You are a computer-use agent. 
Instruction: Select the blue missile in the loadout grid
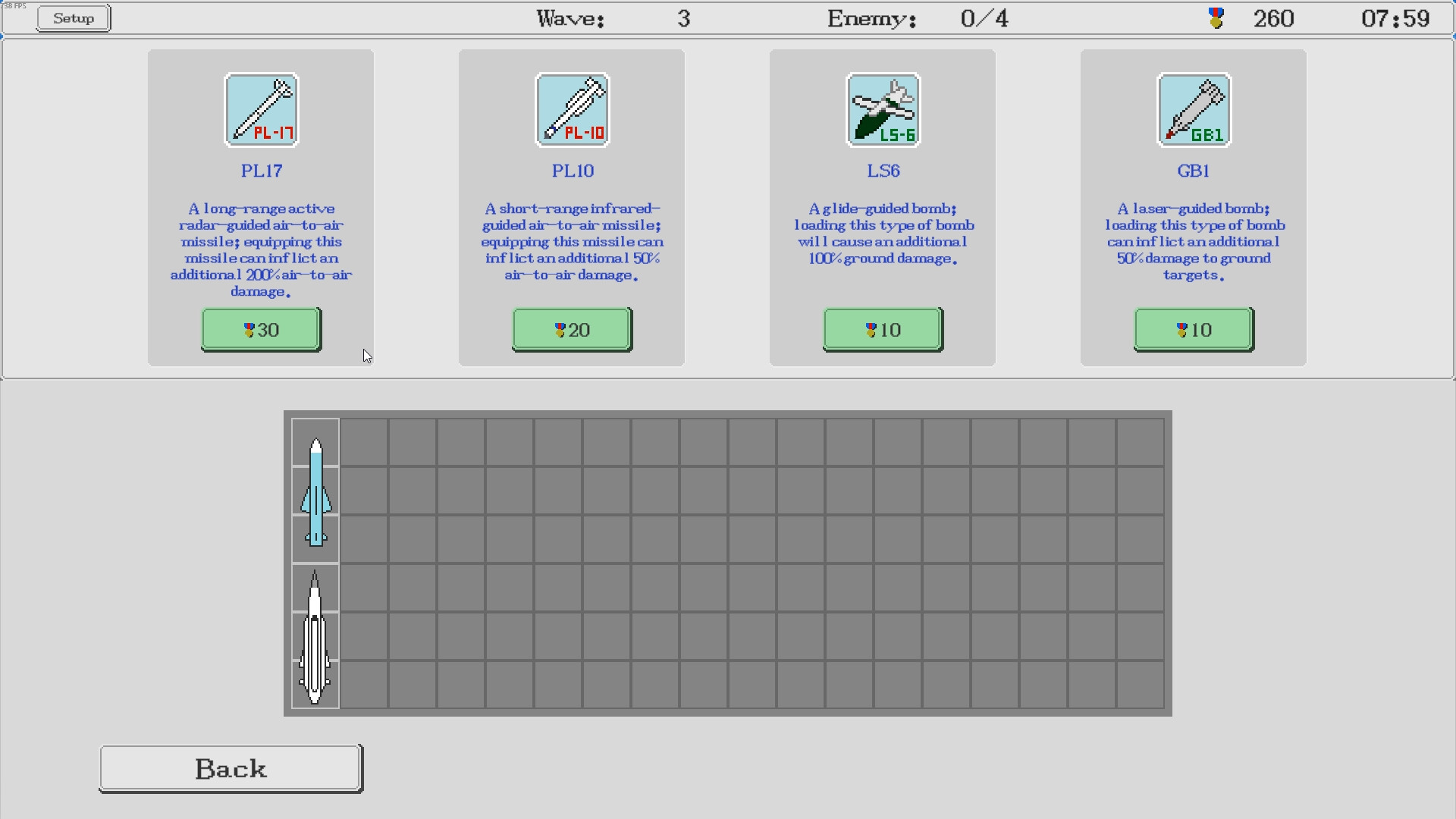[316, 489]
